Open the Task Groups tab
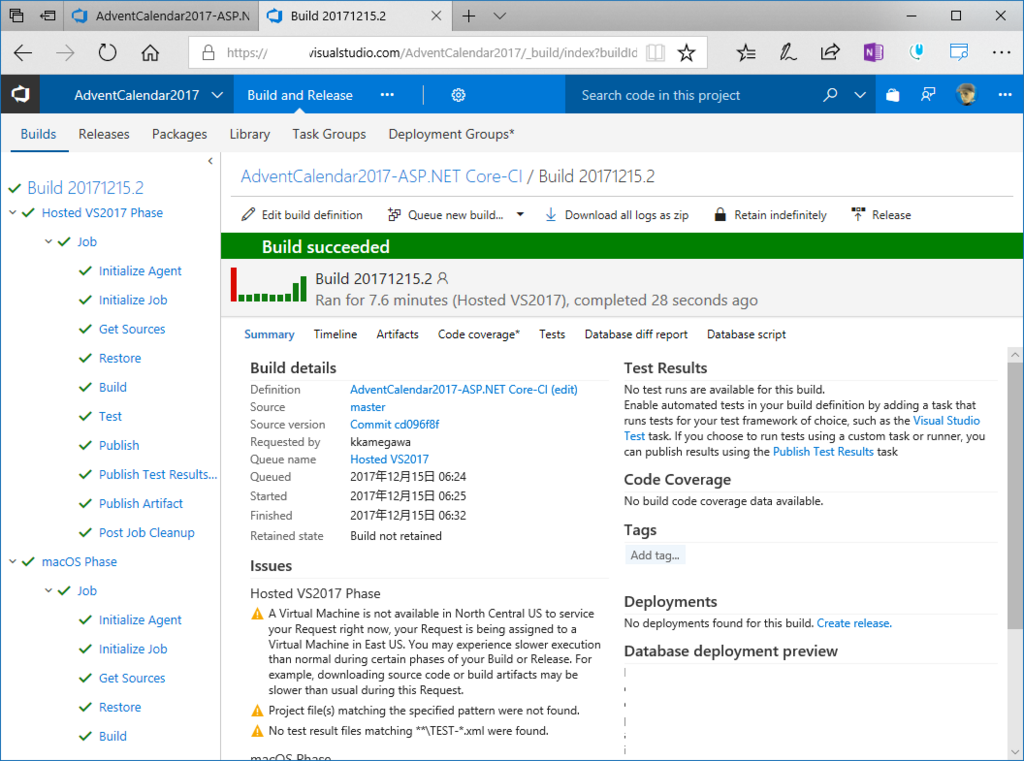This screenshot has height=761, width=1024. click(x=329, y=134)
